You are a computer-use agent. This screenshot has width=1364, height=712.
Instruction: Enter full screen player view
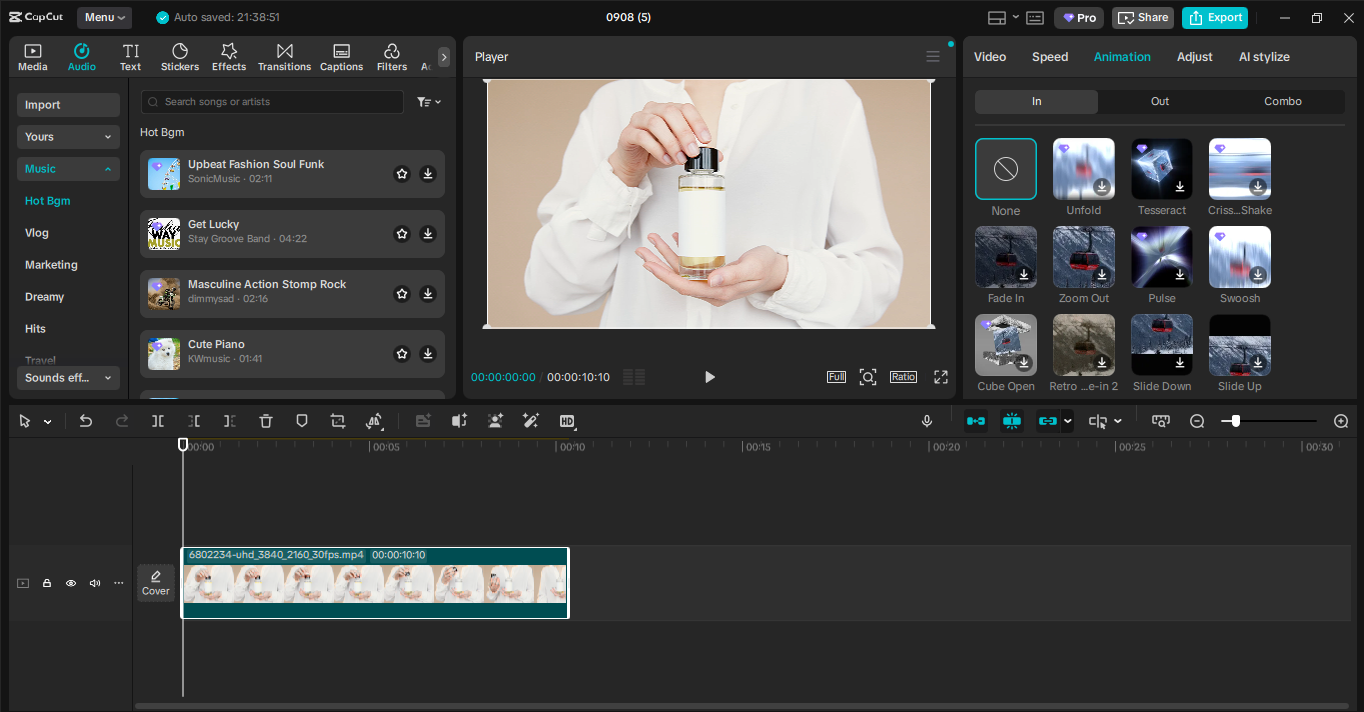click(x=940, y=377)
